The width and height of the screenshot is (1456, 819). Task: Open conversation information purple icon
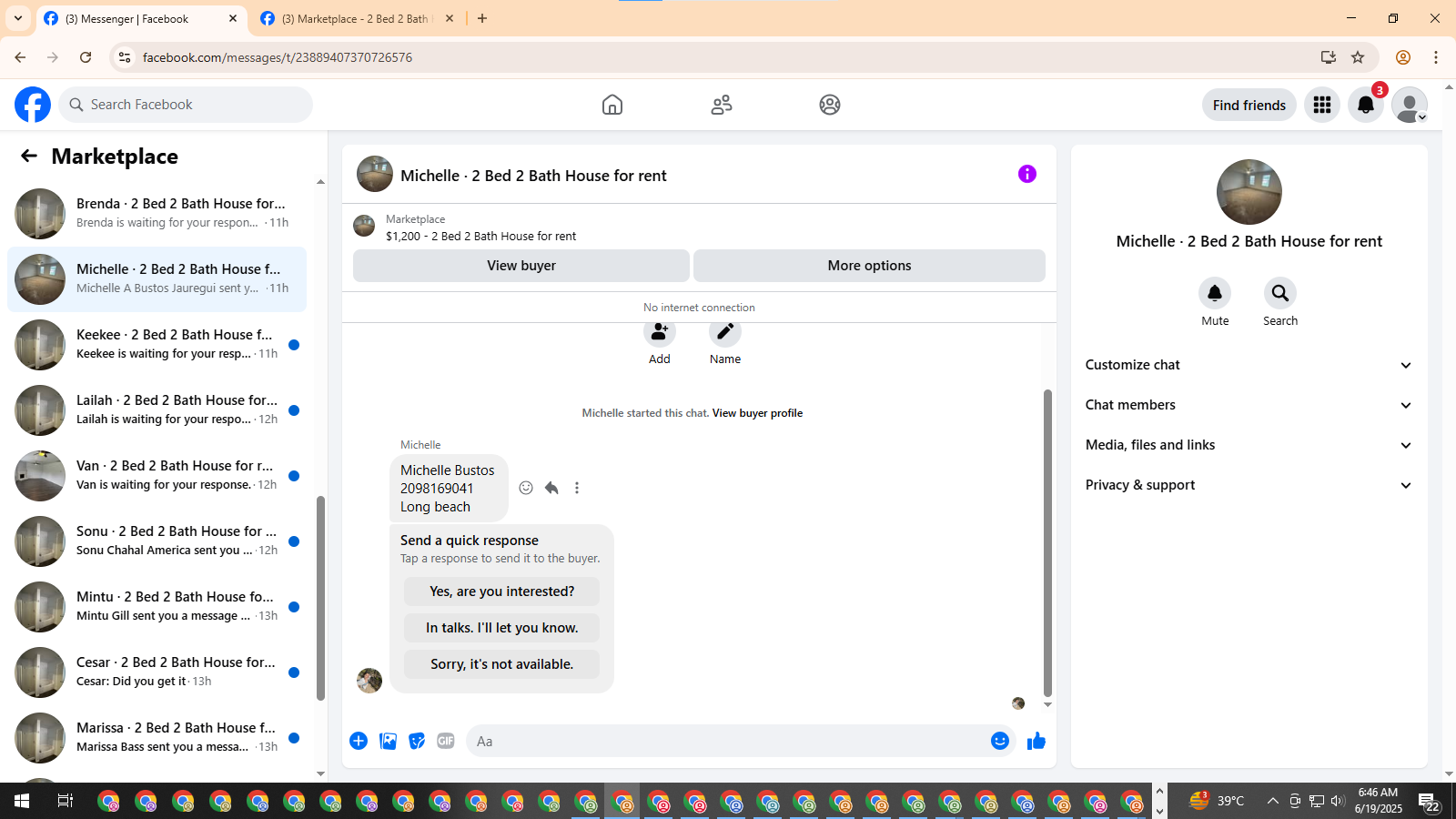pos(1027,174)
